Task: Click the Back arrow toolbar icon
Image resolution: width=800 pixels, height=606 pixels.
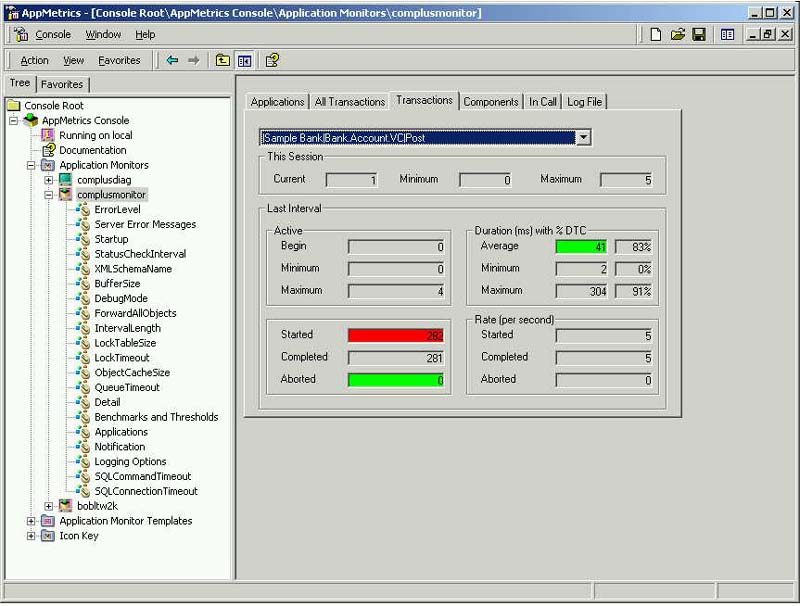Action: coord(172,61)
